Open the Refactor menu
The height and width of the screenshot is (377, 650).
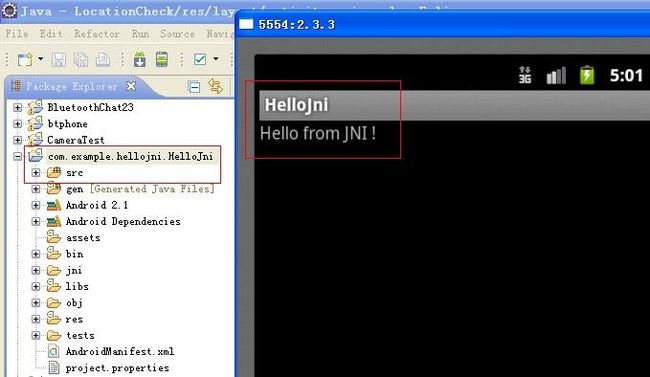[97, 34]
